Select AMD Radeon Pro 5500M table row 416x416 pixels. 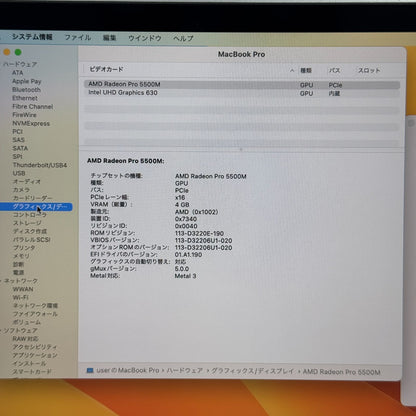click(242, 85)
